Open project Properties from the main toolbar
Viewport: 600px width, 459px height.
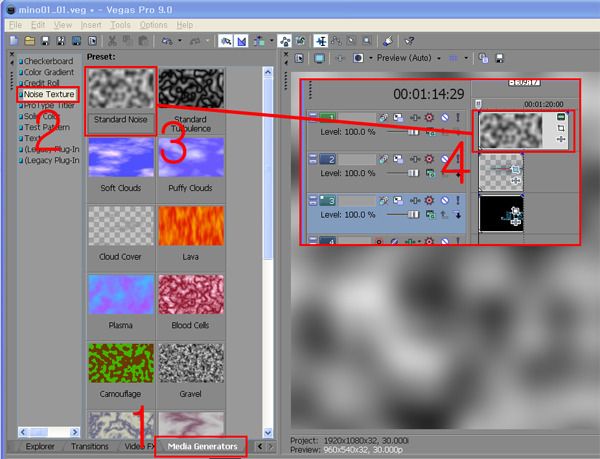(x=92, y=41)
